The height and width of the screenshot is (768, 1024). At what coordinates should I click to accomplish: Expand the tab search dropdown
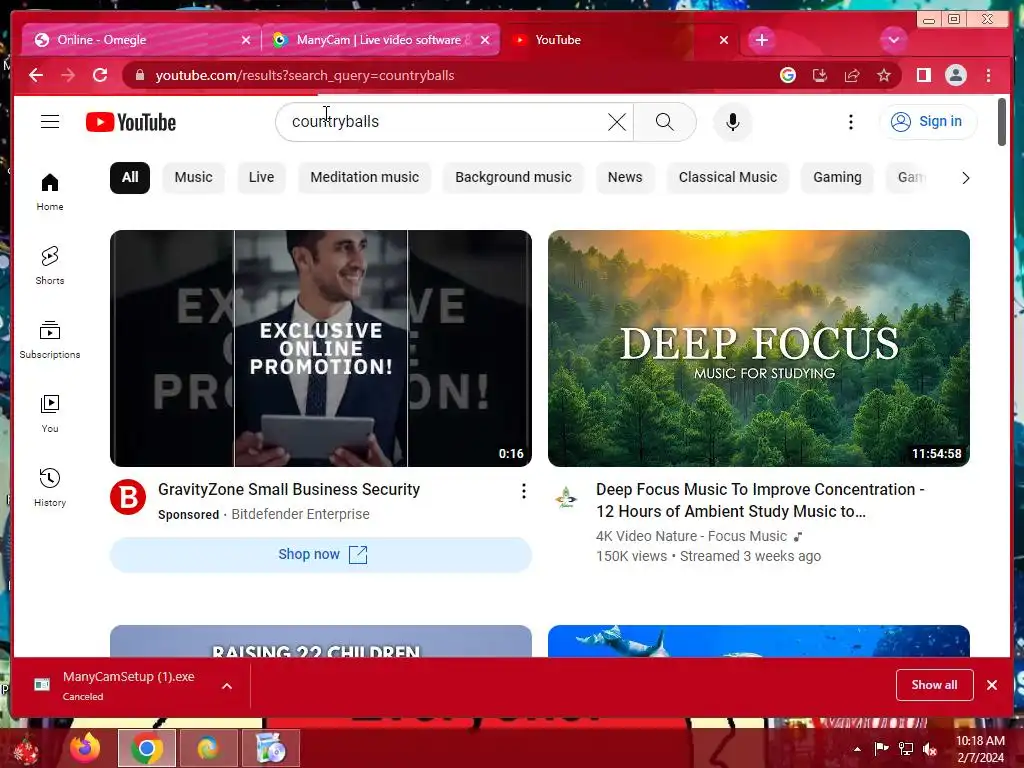tap(893, 40)
